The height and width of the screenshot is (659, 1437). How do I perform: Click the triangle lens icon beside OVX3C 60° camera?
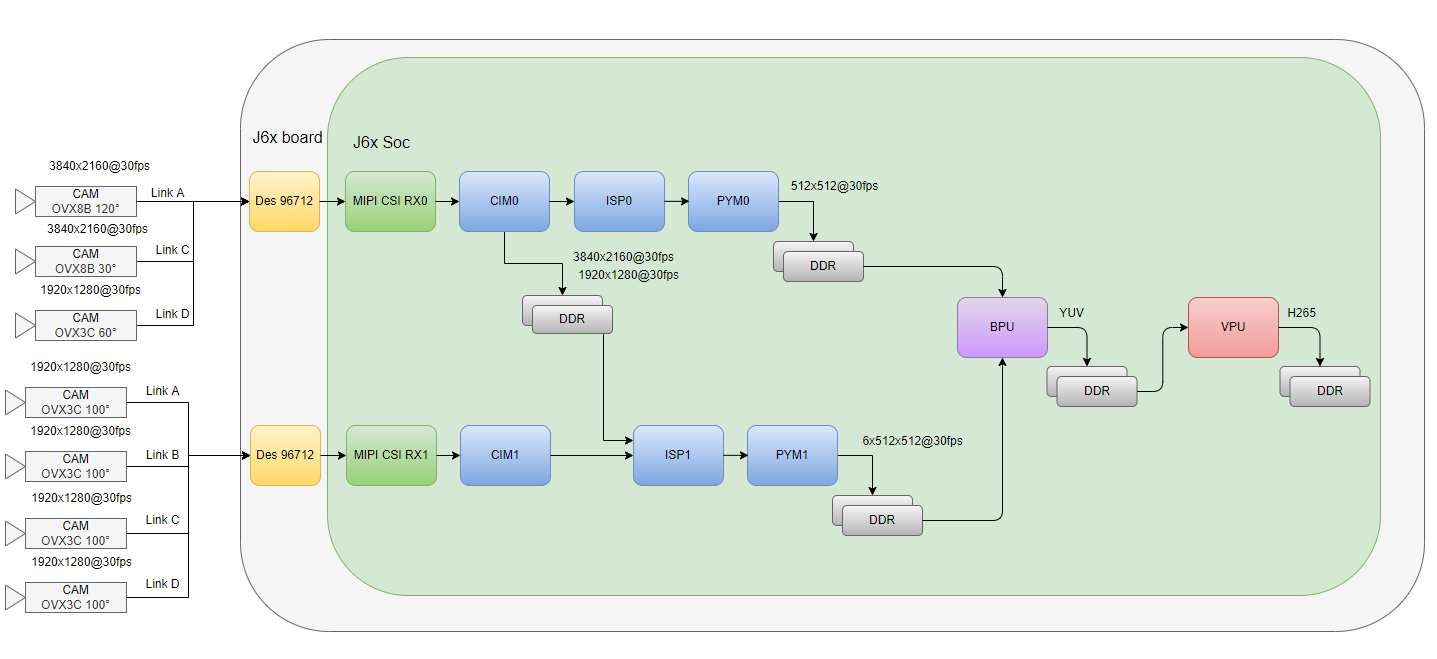23,326
